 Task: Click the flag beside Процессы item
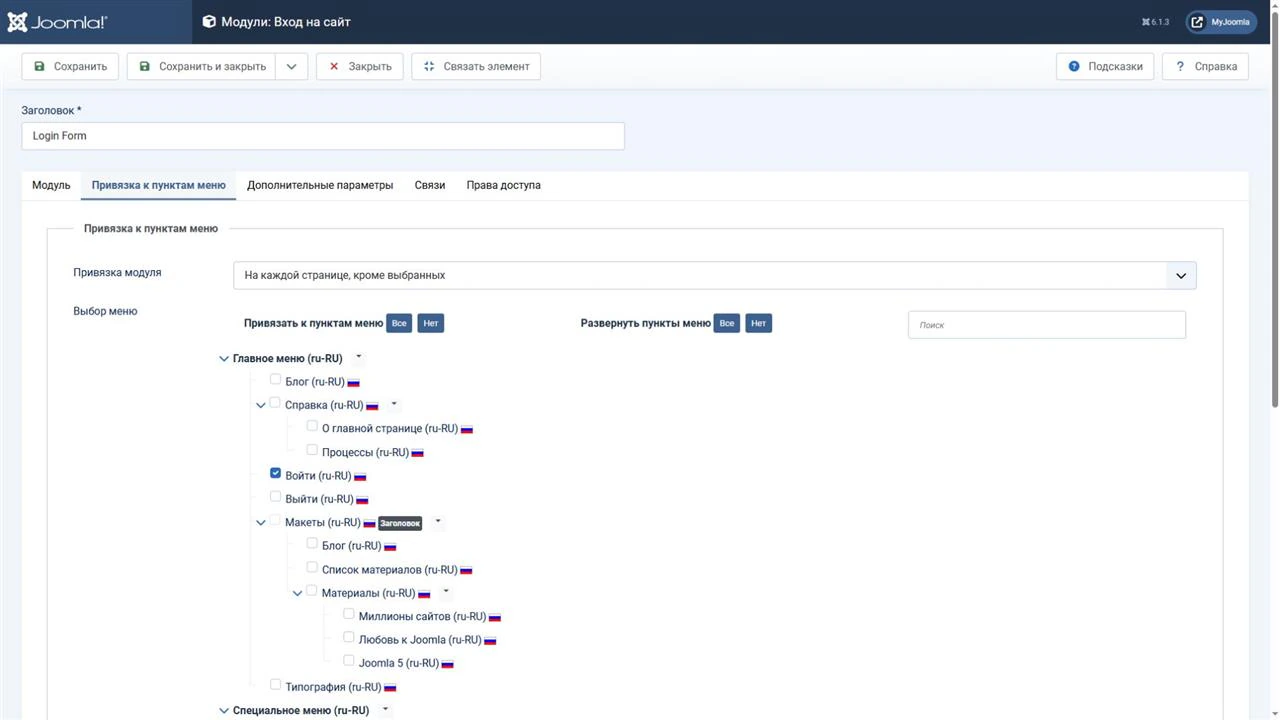click(x=417, y=453)
